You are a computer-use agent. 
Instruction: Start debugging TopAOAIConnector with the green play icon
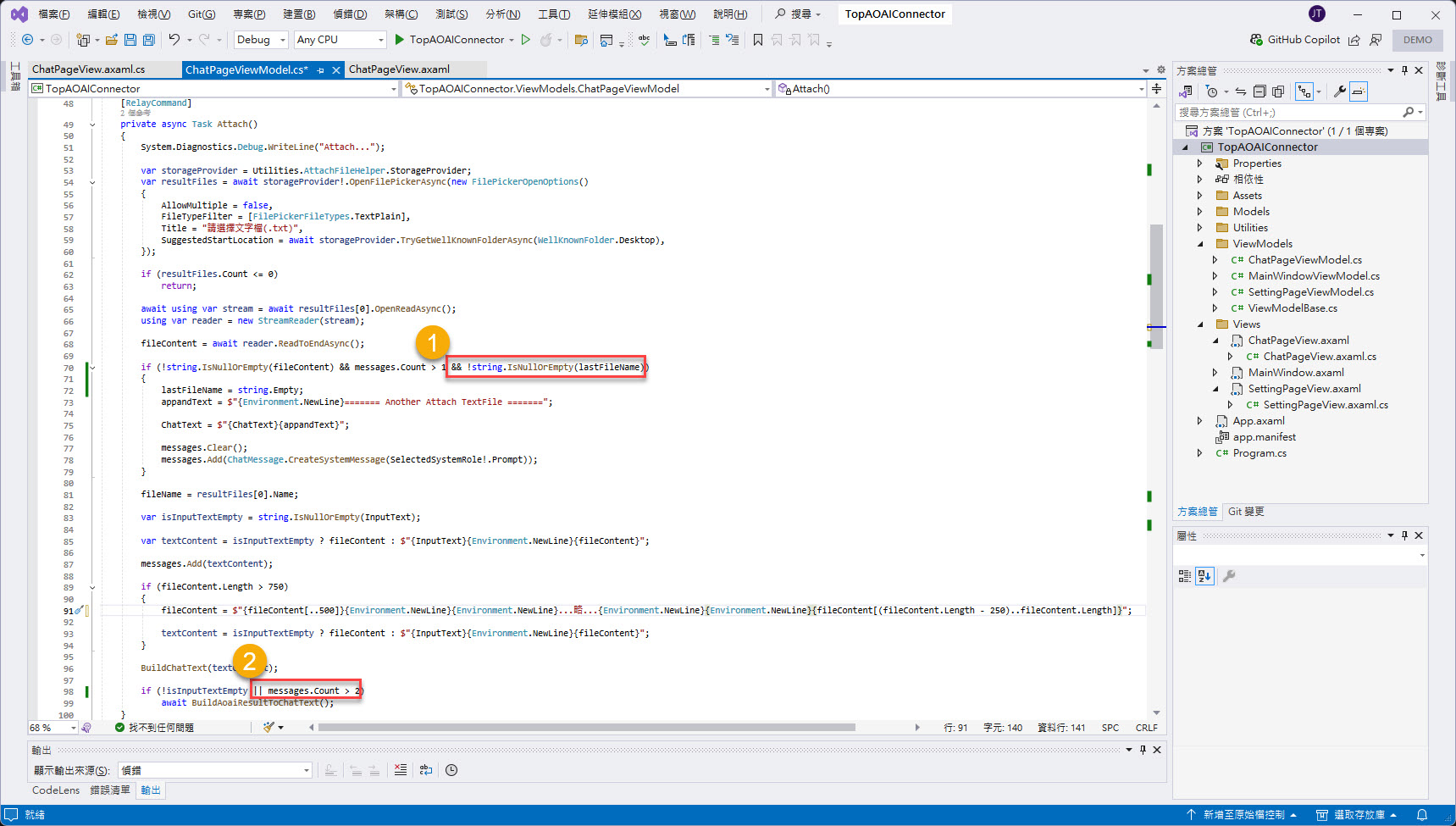(399, 40)
